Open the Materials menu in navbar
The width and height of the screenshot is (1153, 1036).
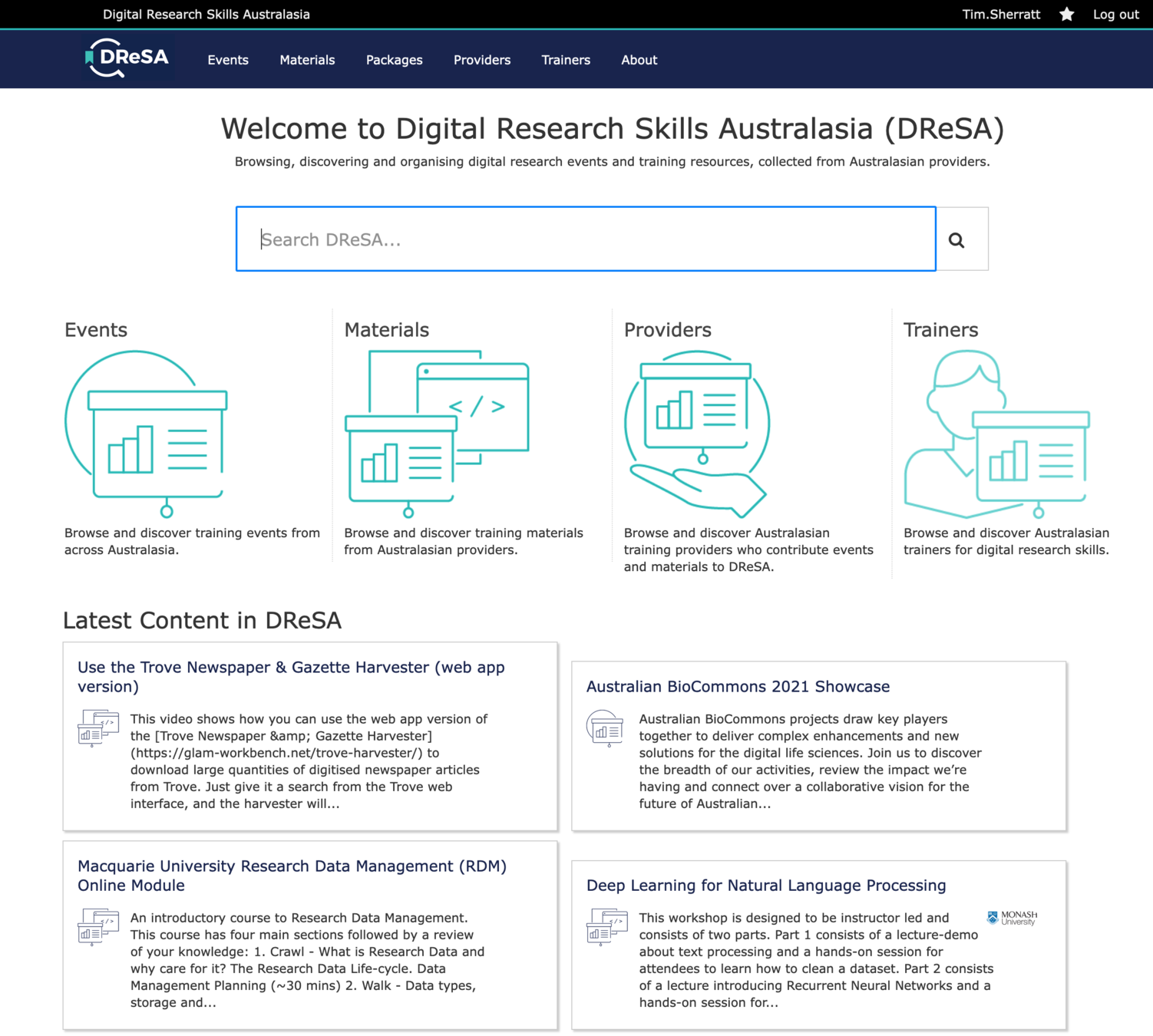click(x=307, y=60)
